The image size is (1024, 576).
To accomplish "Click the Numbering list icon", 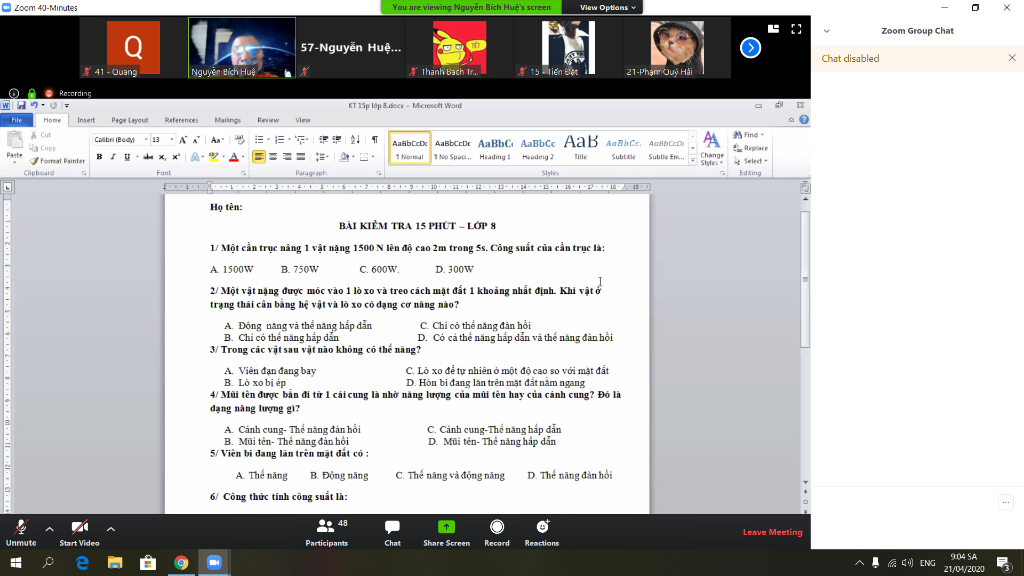I will 280,139.
